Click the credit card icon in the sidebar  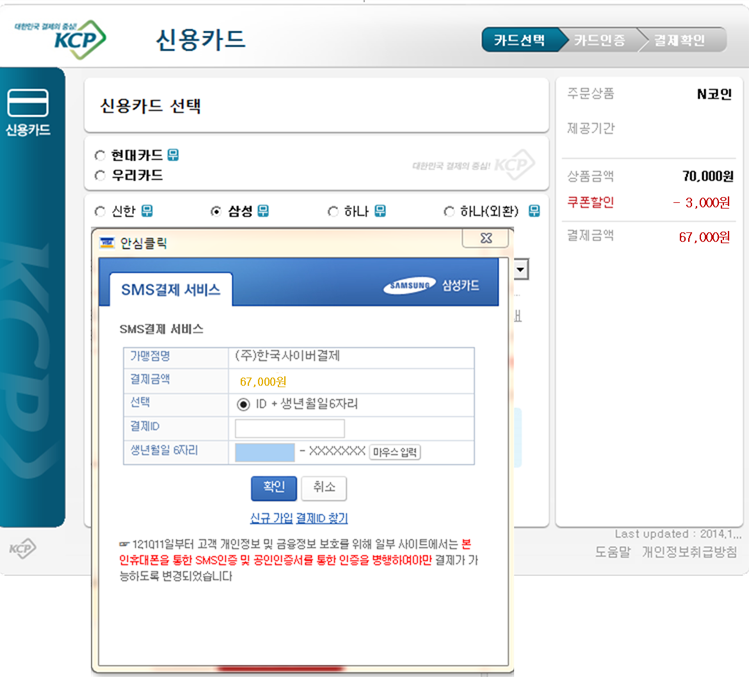[x=28, y=103]
